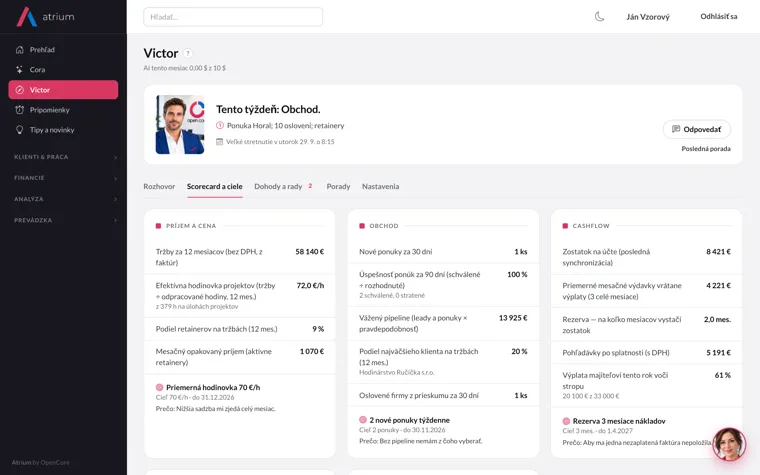The height and width of the screenshot is (475, 760).
Task: Click the help question mark beside Victor
Action: (188, 53)
